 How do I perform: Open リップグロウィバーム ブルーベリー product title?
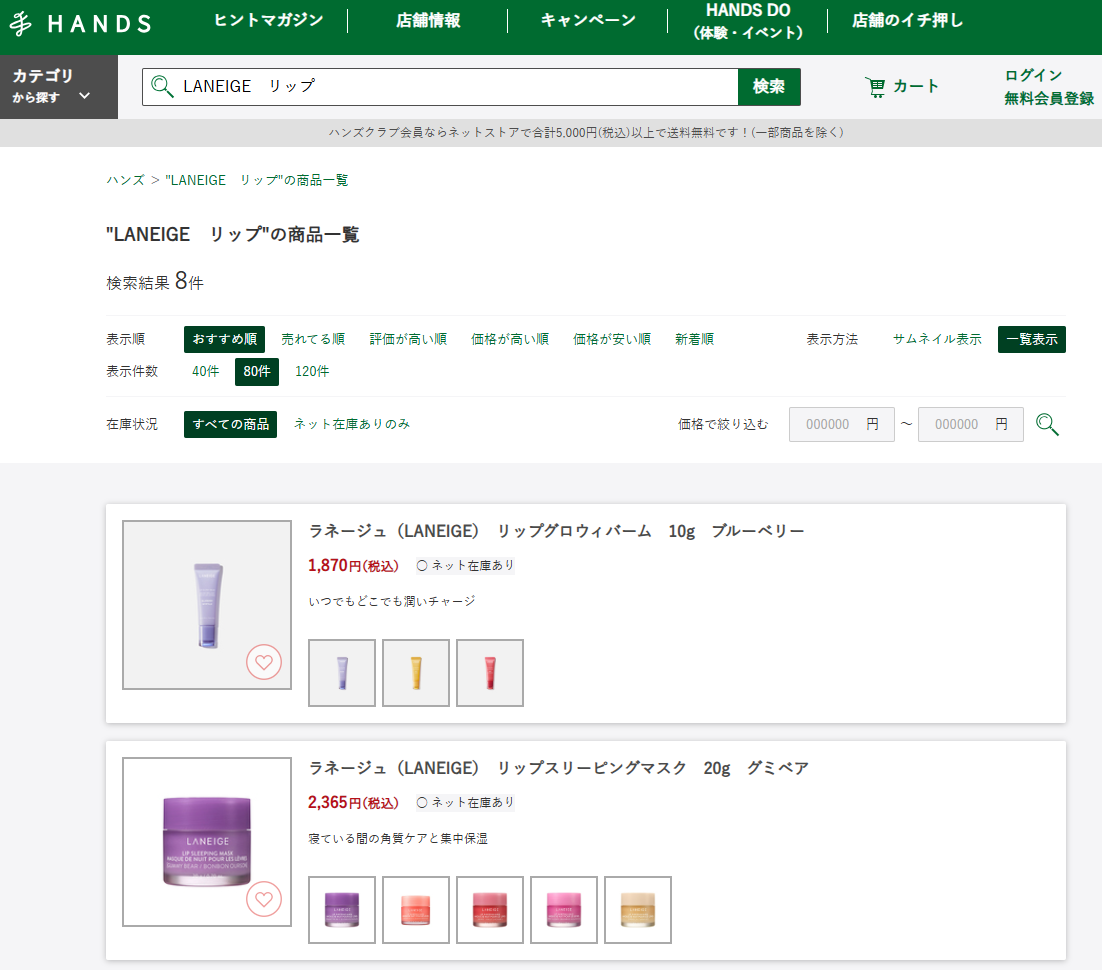pyautogui.click(x=556, y=531)
